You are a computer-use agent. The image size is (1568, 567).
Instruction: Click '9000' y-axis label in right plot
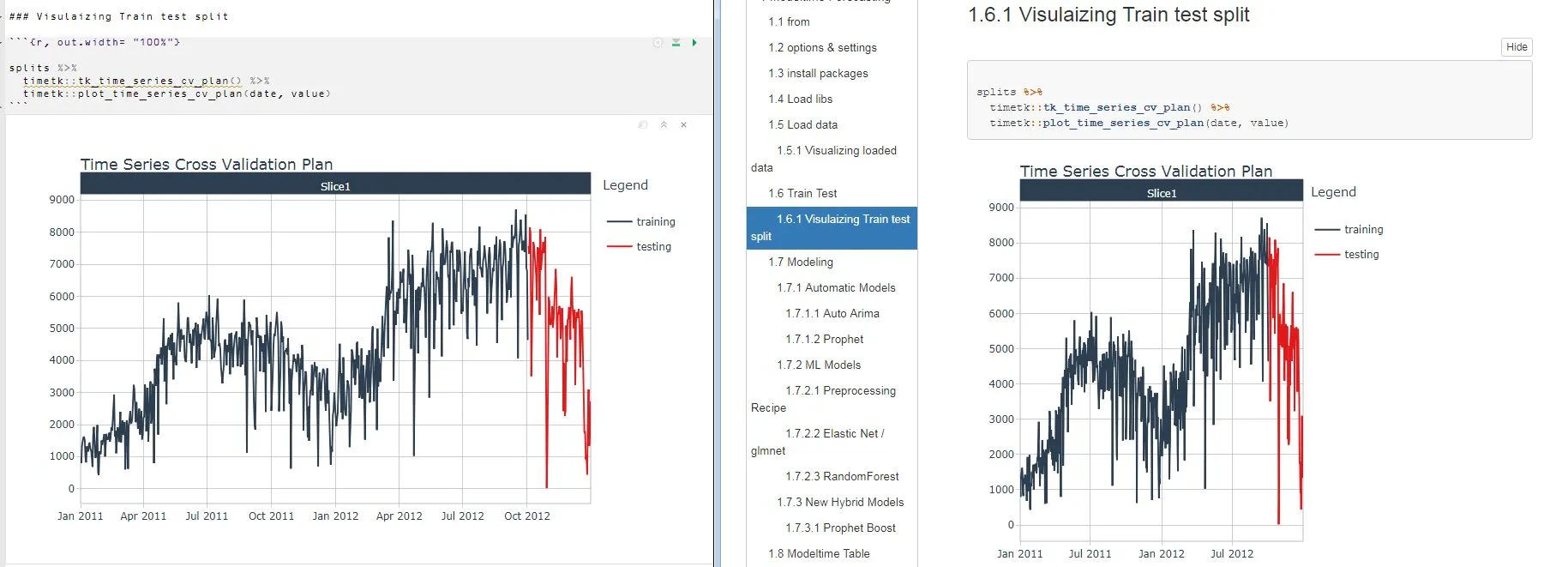point(1001,207)
